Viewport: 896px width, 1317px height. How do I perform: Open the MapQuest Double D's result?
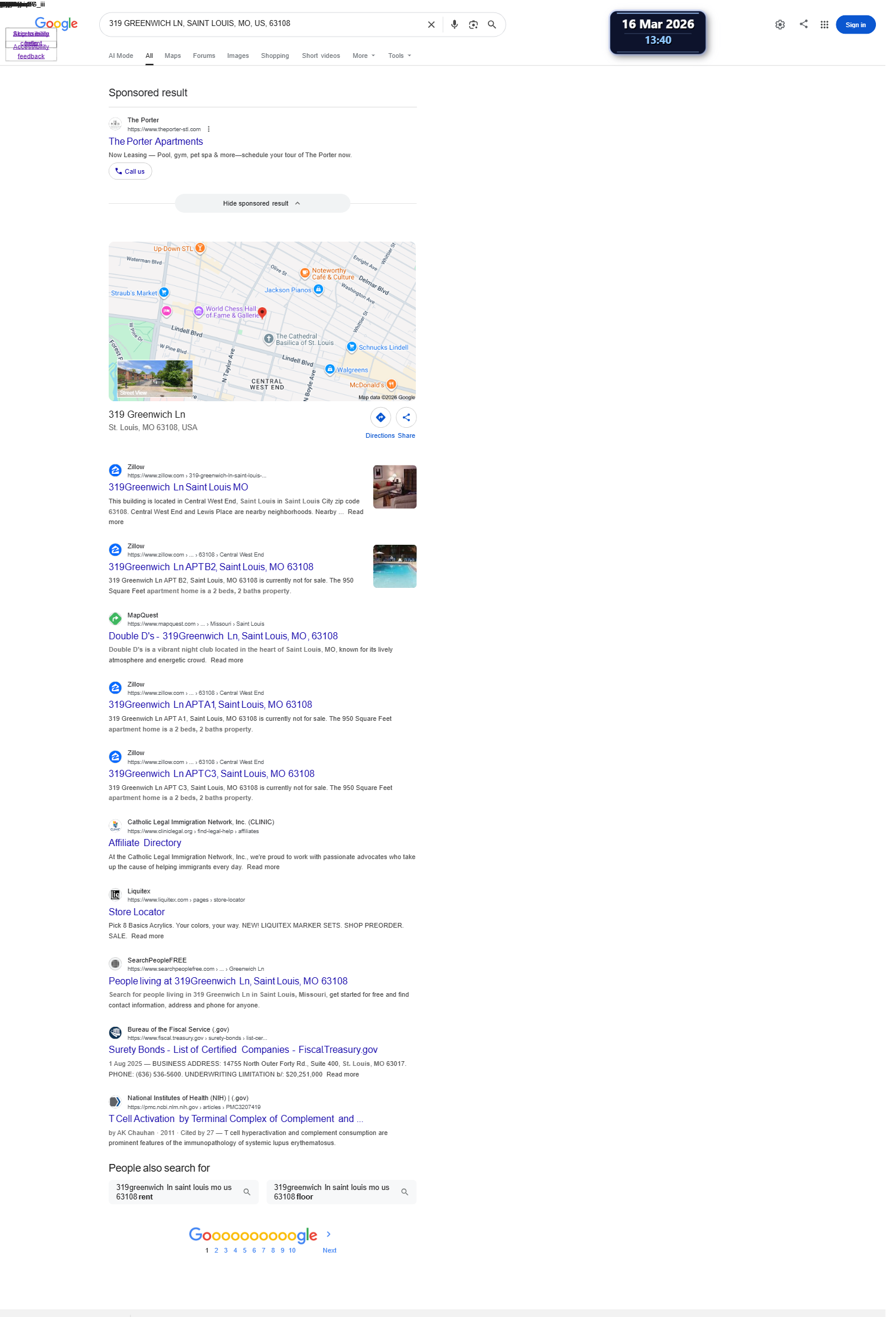(x=223, y=636)
